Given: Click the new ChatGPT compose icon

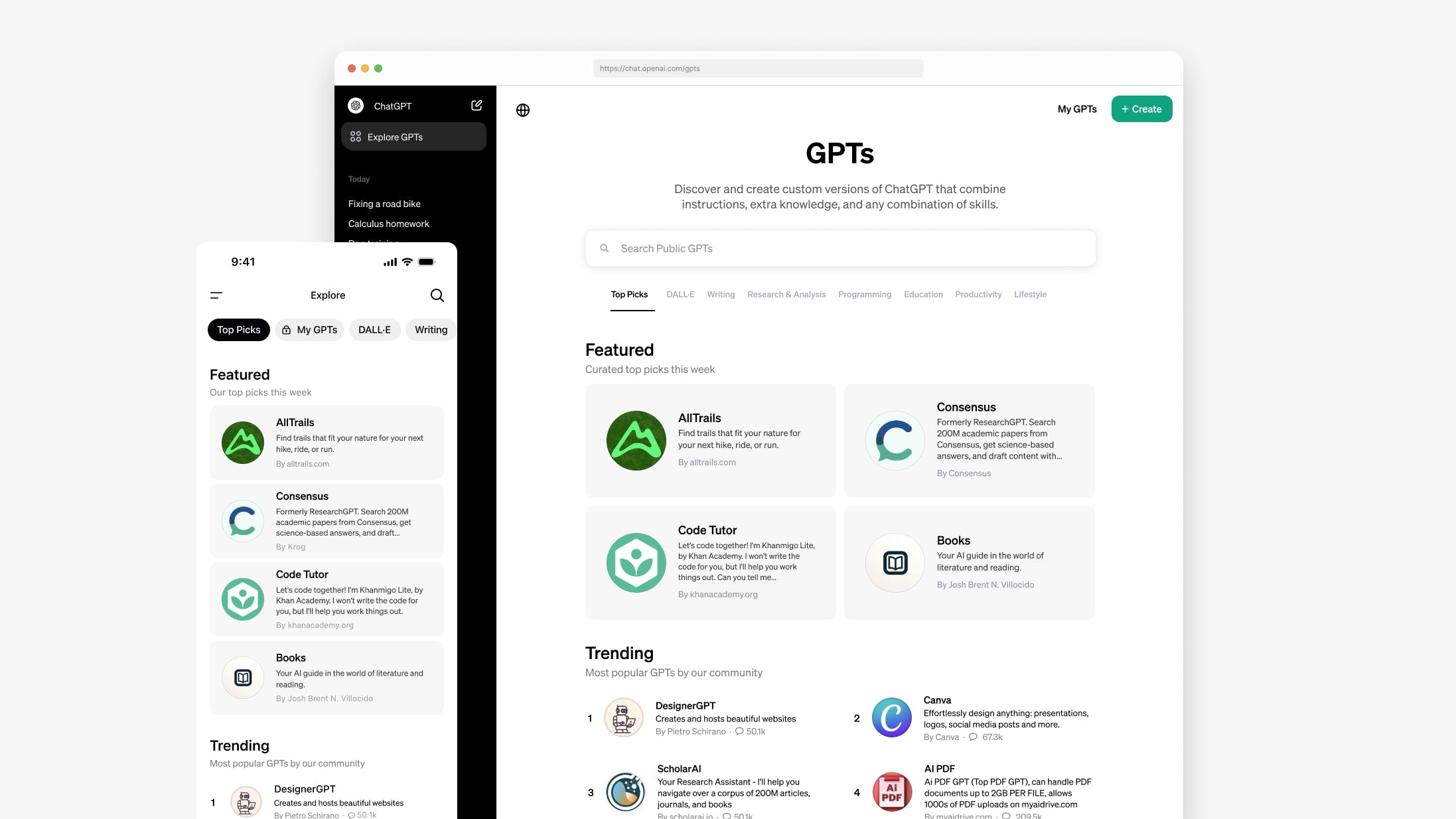Looking at the screenshot, I should coord(477,106).
